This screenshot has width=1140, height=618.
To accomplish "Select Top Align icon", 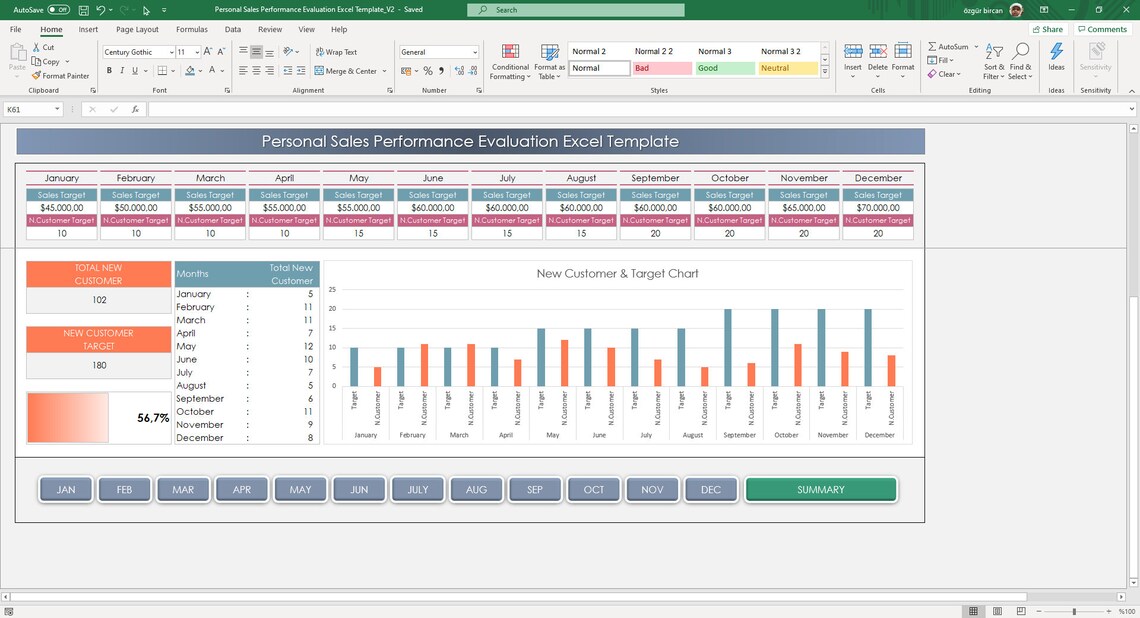I will (x=244, y=52).
